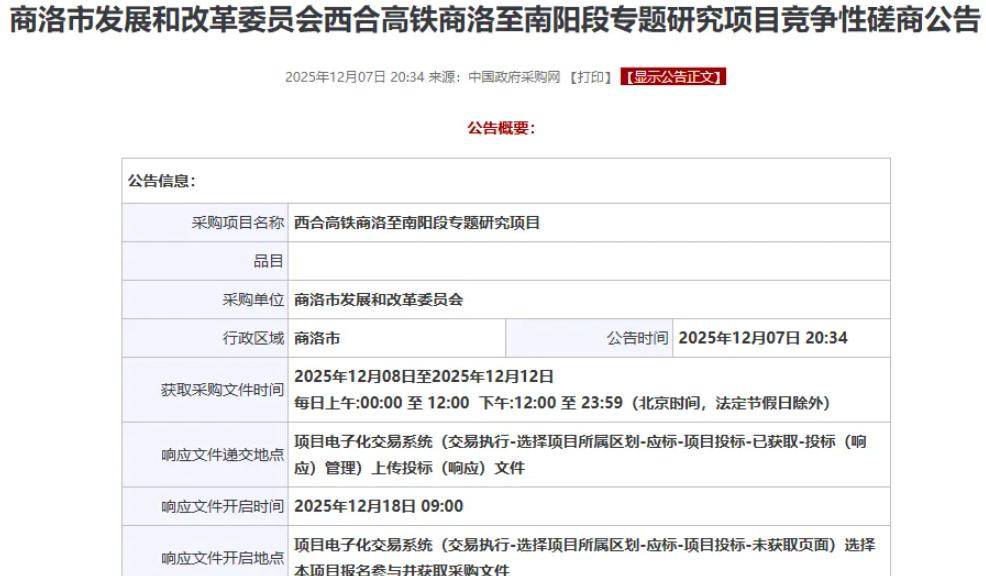The image size is (986, 576).
Task: Click the 【打印】 print link
Action: (590, 78)
